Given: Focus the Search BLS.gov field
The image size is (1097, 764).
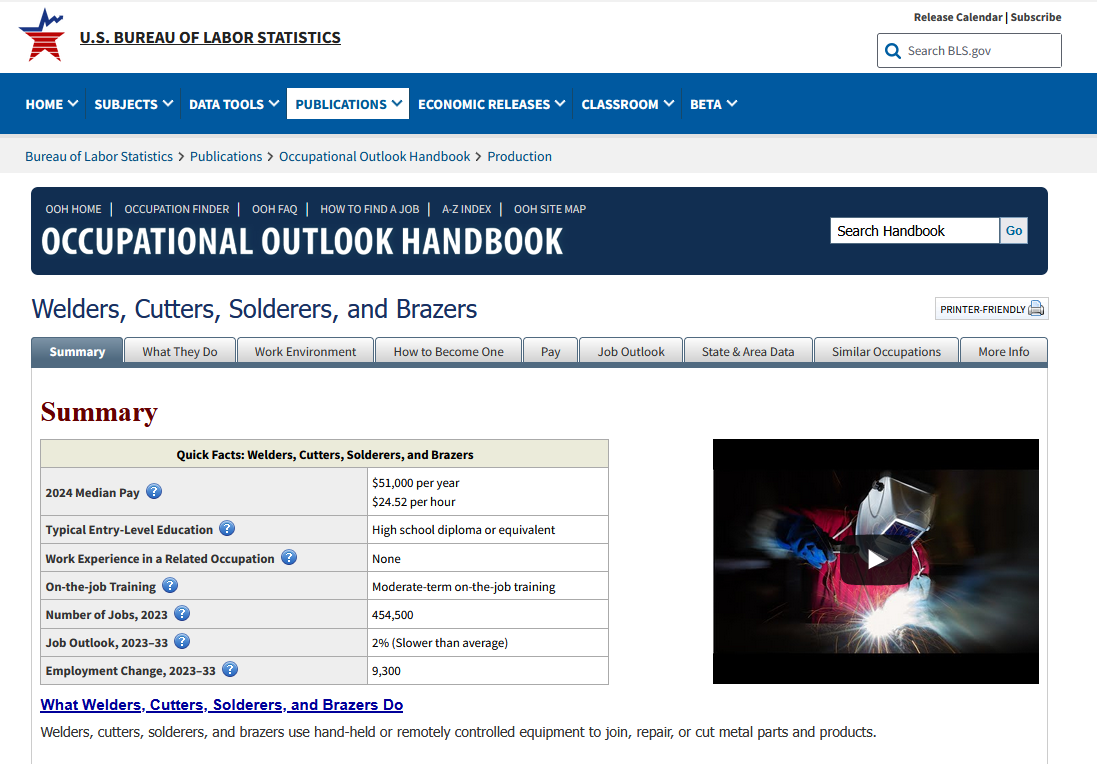Looking at the screenshot, I should pos(969,50).
